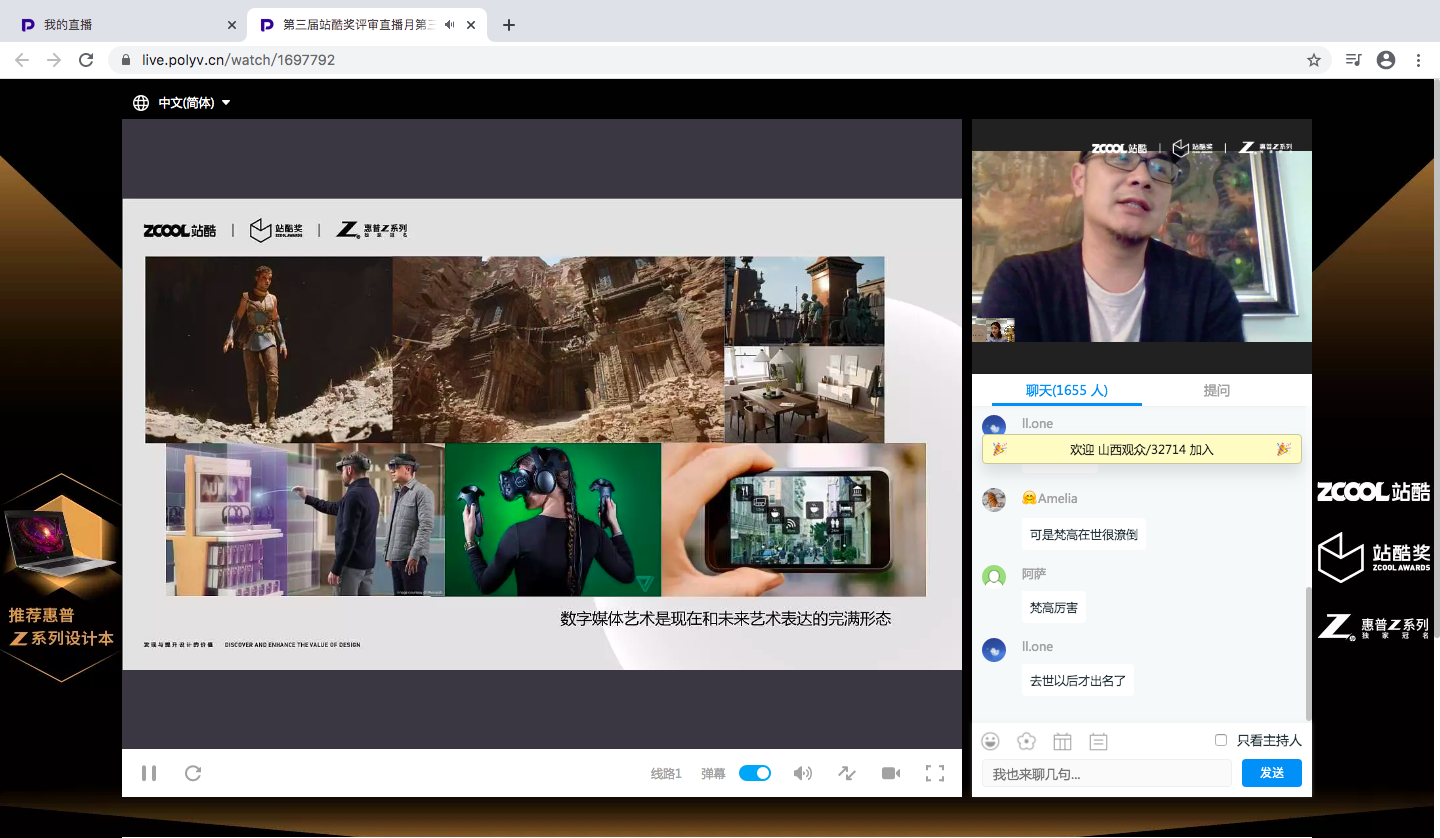Click the small inset thumbnail in webcam video

click(x=994, y=330)
